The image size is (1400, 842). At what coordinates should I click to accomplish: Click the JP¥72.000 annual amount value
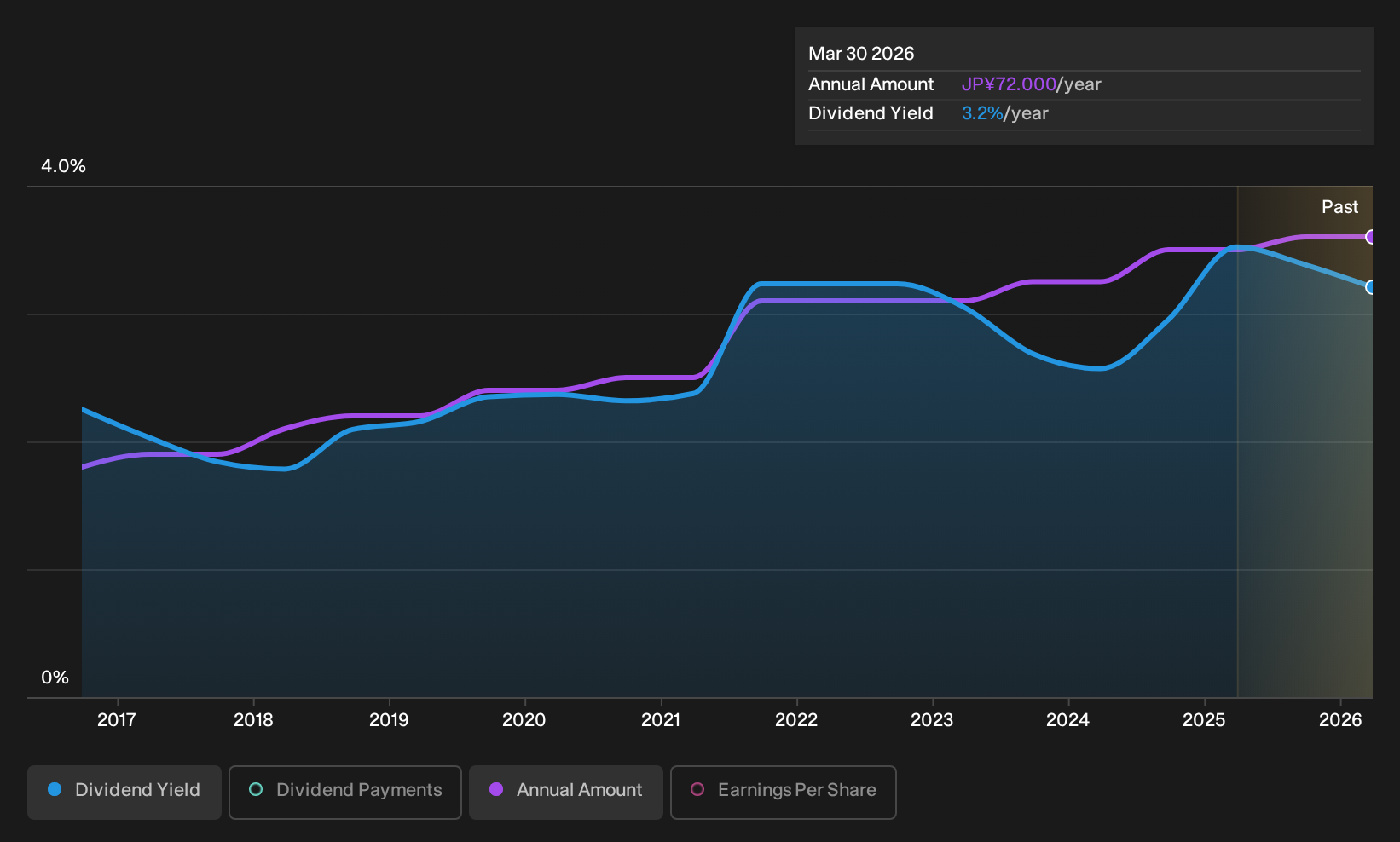(1009, 84)
